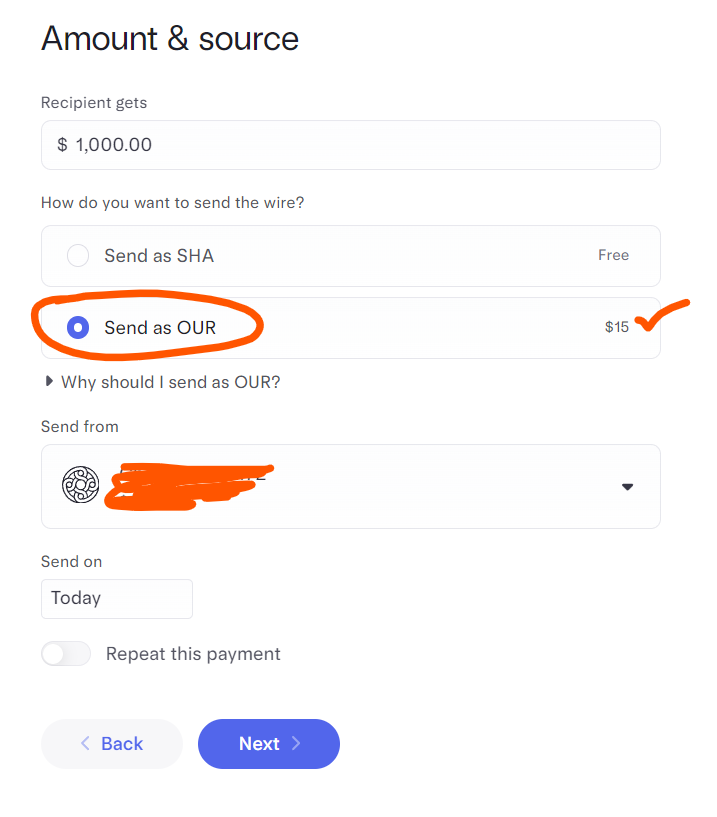Enable the Repeat this payment toggle
This screenshot has height=817, width=717.
tap(66, 653)
